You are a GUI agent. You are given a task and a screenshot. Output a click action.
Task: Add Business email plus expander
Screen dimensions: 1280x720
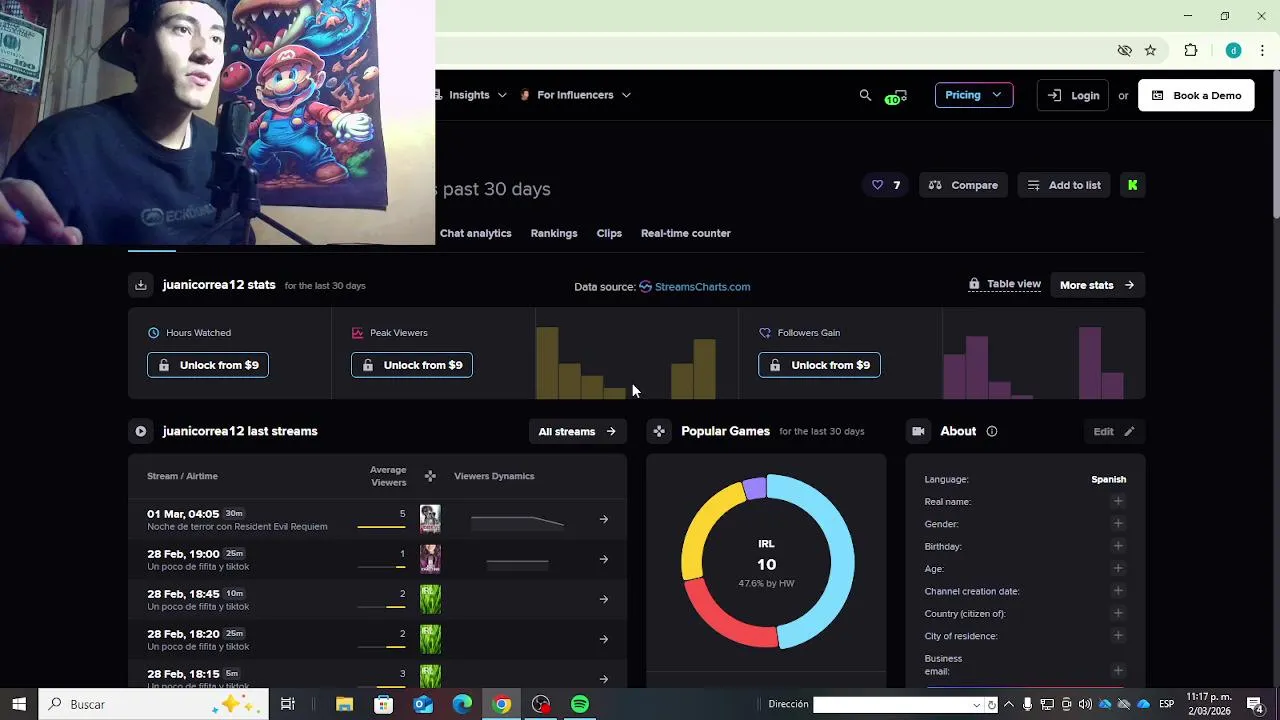pyautogui.click(x=1118, y=670)
